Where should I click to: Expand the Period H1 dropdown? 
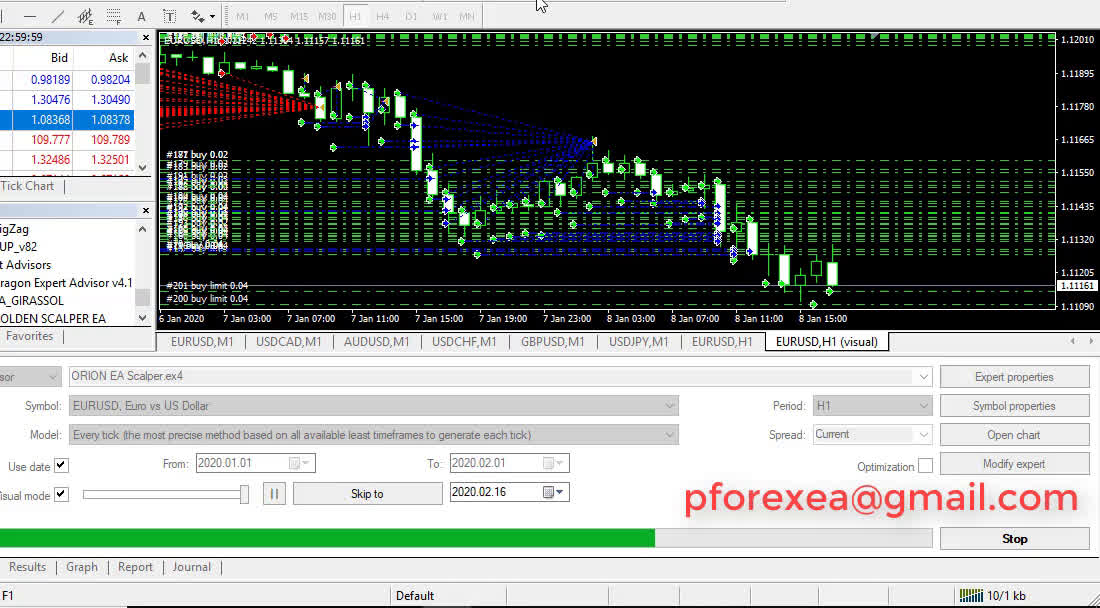pyautogui.click(x=923, y=406)
